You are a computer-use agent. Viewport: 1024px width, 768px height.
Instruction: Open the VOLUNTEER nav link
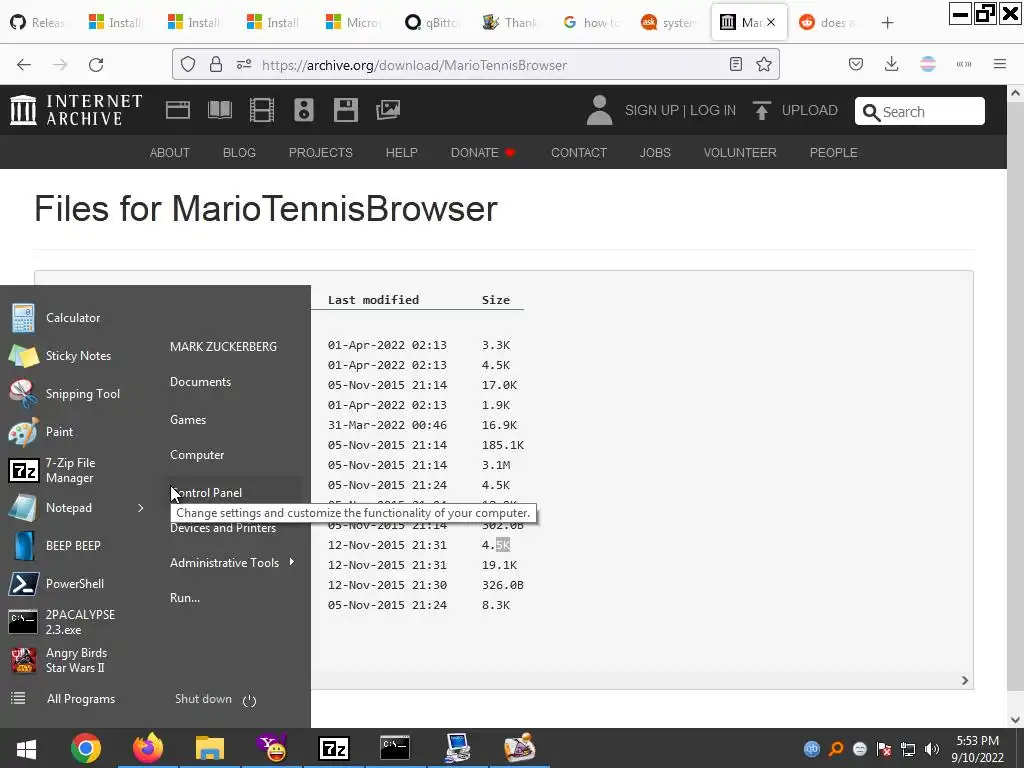(740, 153)
